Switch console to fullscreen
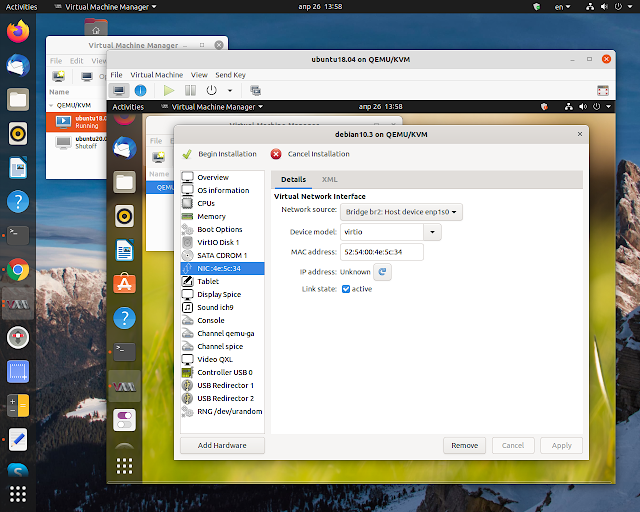Screen dimensions: 640x512 point(603,90)
